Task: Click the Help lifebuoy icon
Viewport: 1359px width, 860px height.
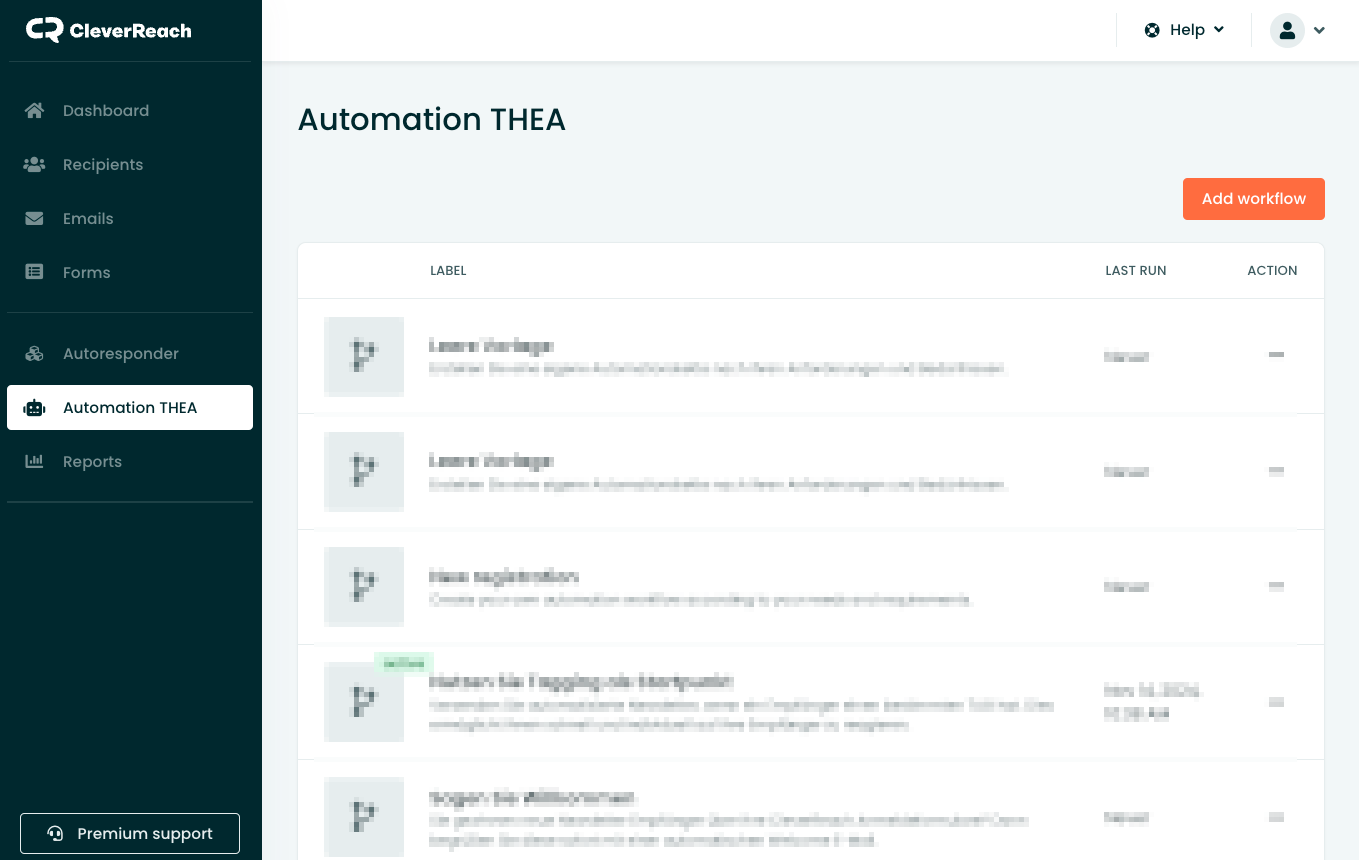Action: [x=1152, y=30]
